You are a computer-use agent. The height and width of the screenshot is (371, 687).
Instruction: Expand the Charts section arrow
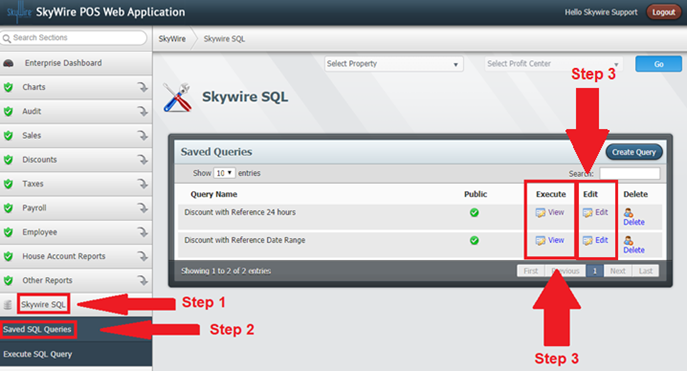pos(142,87)
